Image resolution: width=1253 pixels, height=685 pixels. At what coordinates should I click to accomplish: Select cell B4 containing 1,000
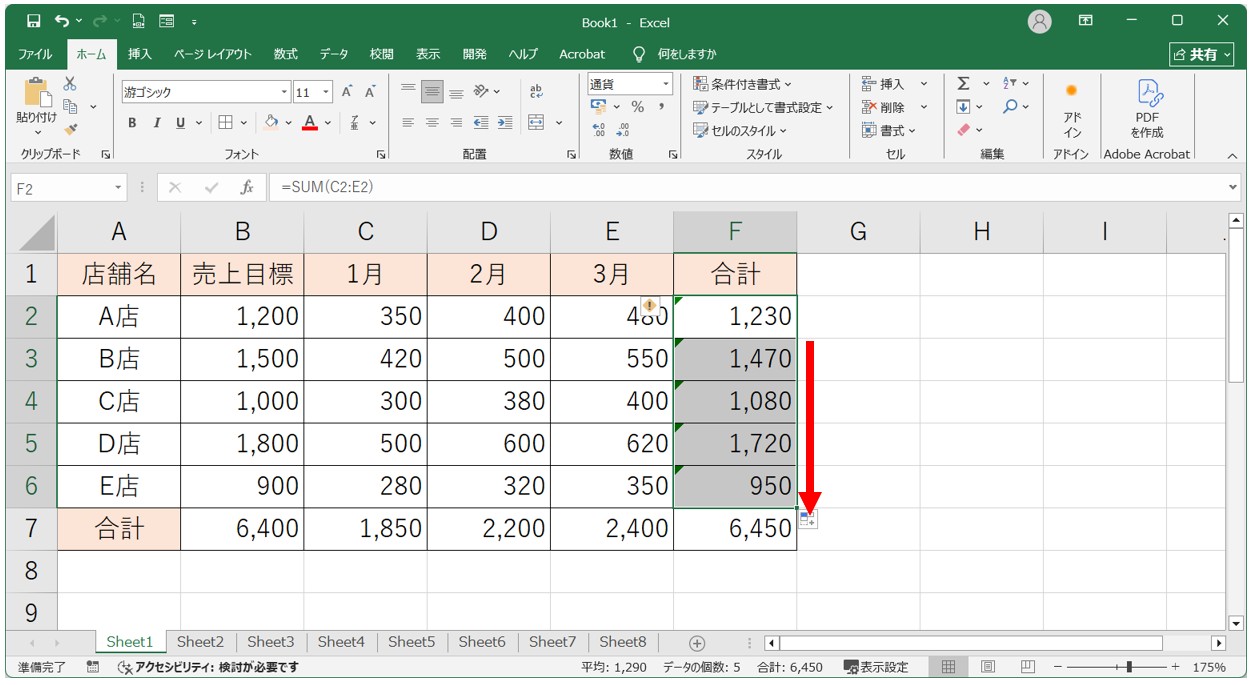click(242, 401)
